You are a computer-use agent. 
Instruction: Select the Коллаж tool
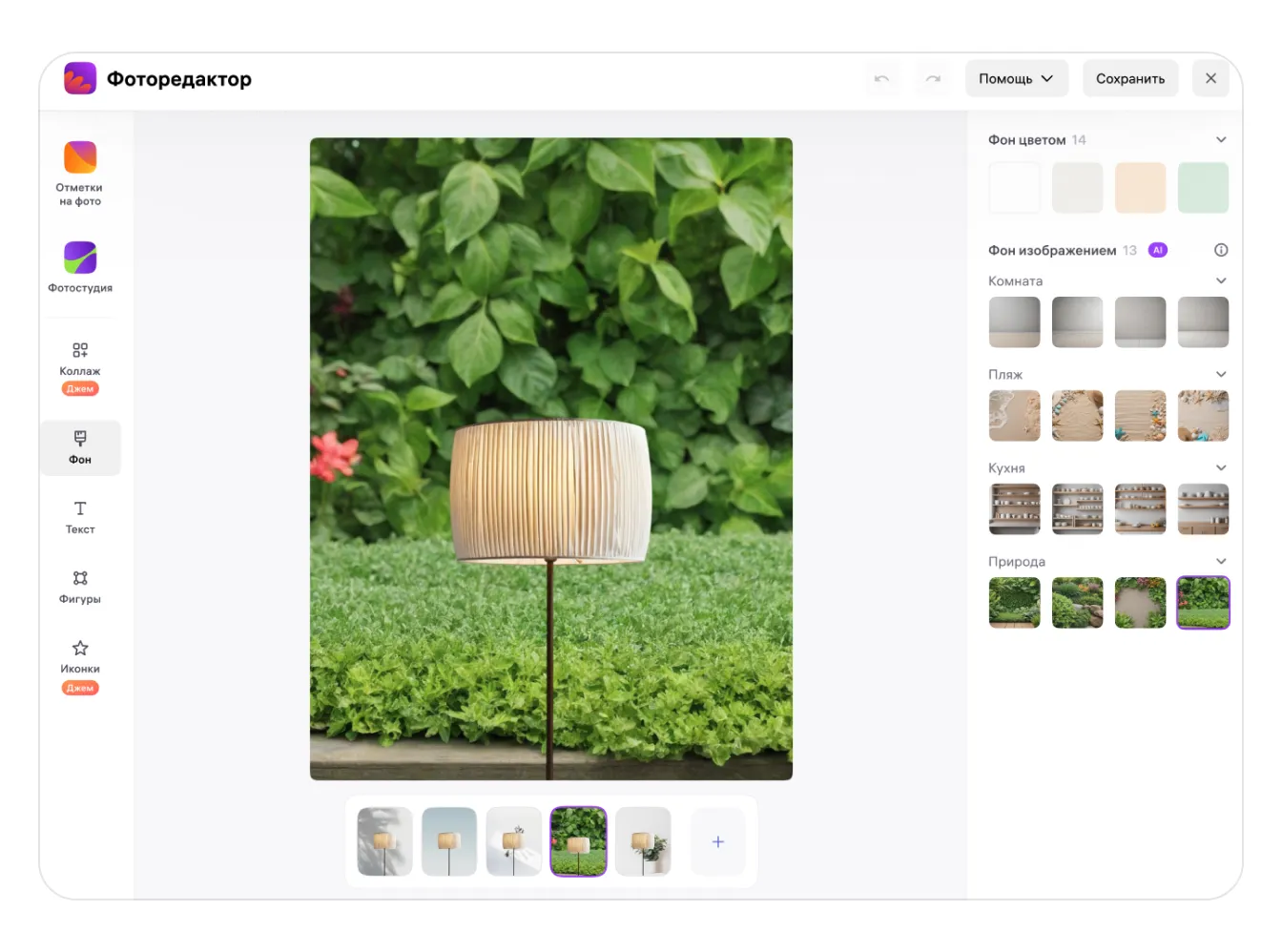pyautogui.click(x=80, y=367)
